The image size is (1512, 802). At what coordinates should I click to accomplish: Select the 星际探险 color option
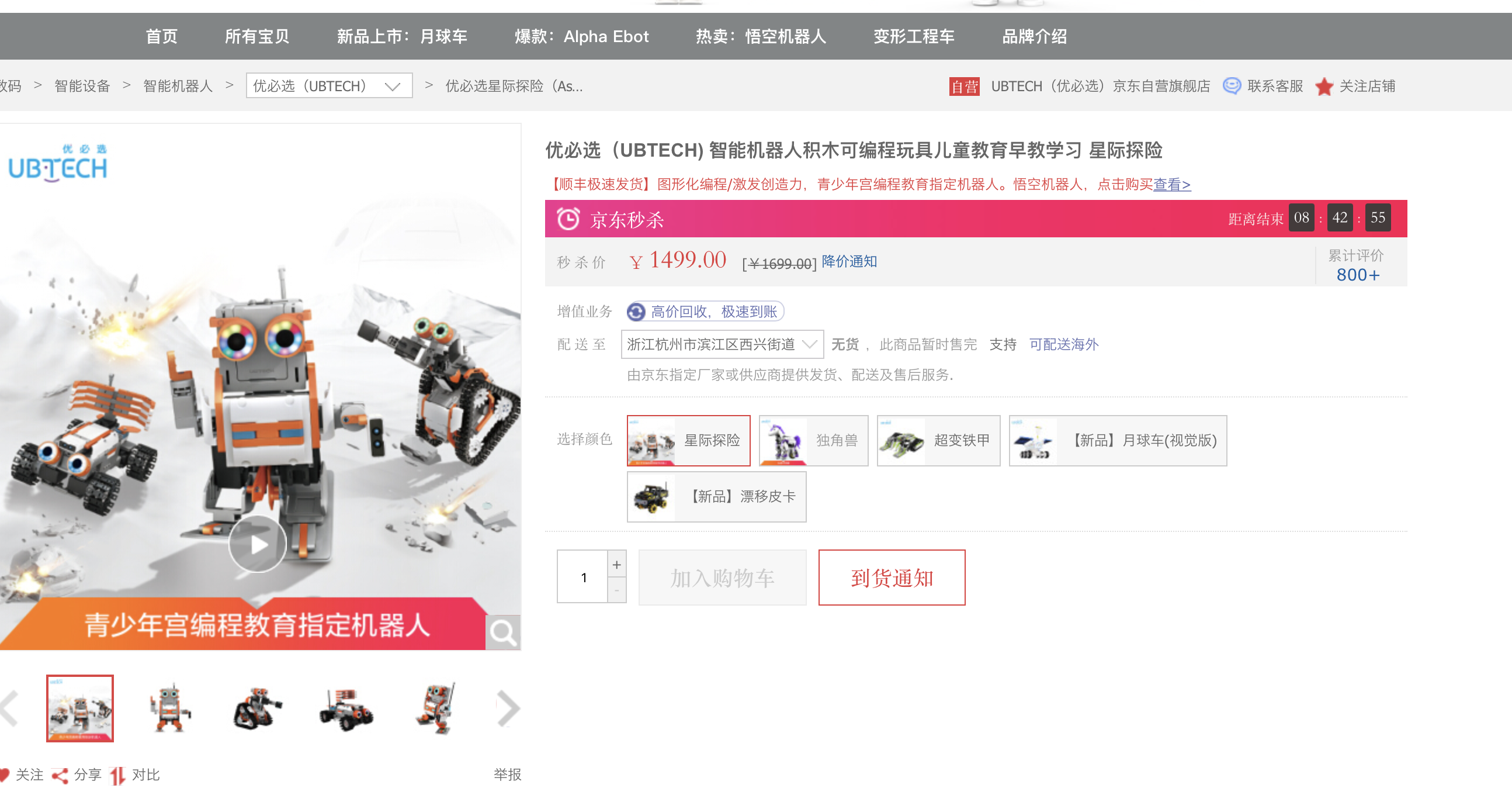tap(688, 440)
